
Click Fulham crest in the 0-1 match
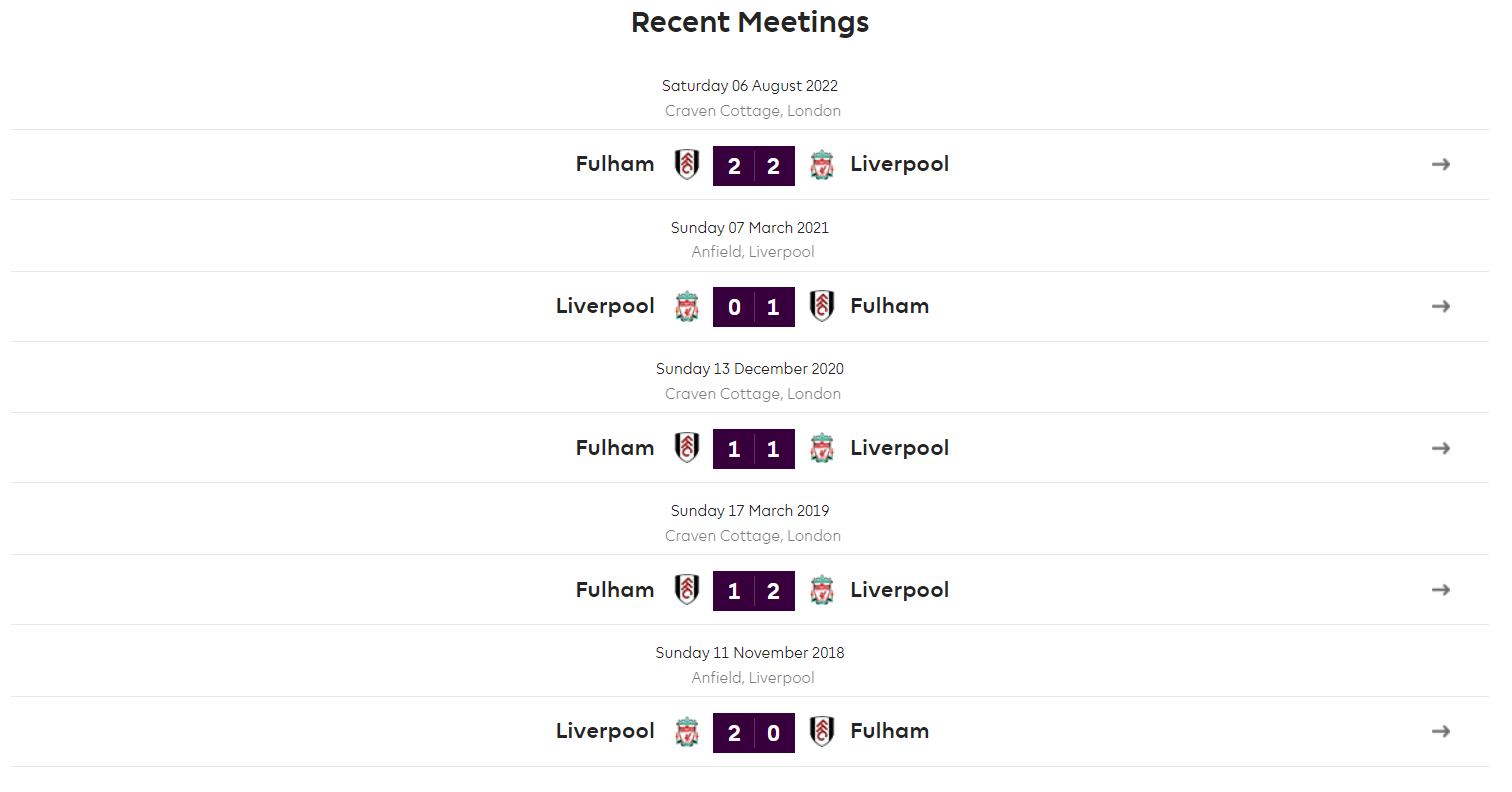pos(822,306)
